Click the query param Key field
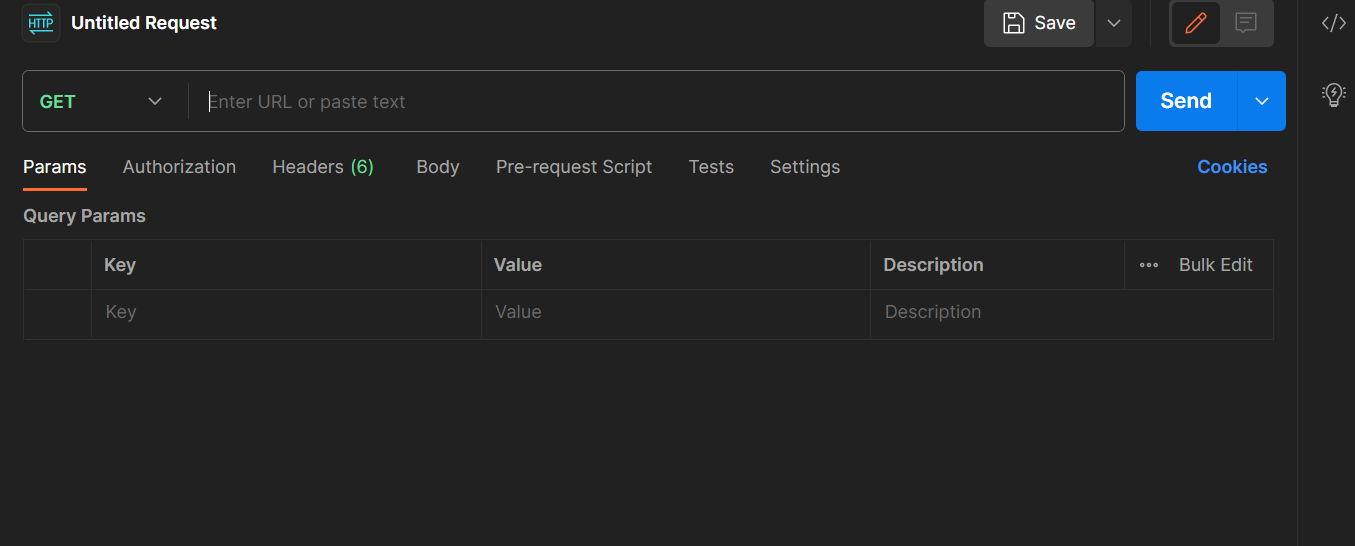The width and height of the screenshot is (1355, 546). [286, 312]
